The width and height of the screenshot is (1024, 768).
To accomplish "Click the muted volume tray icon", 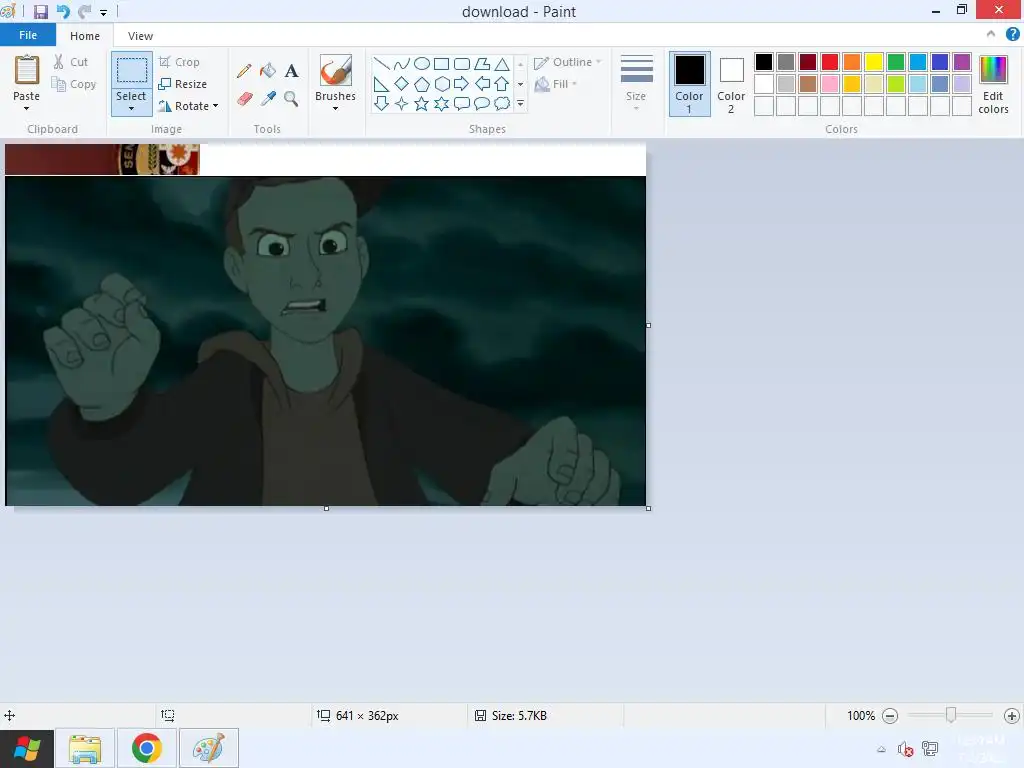I will [905, 749].
